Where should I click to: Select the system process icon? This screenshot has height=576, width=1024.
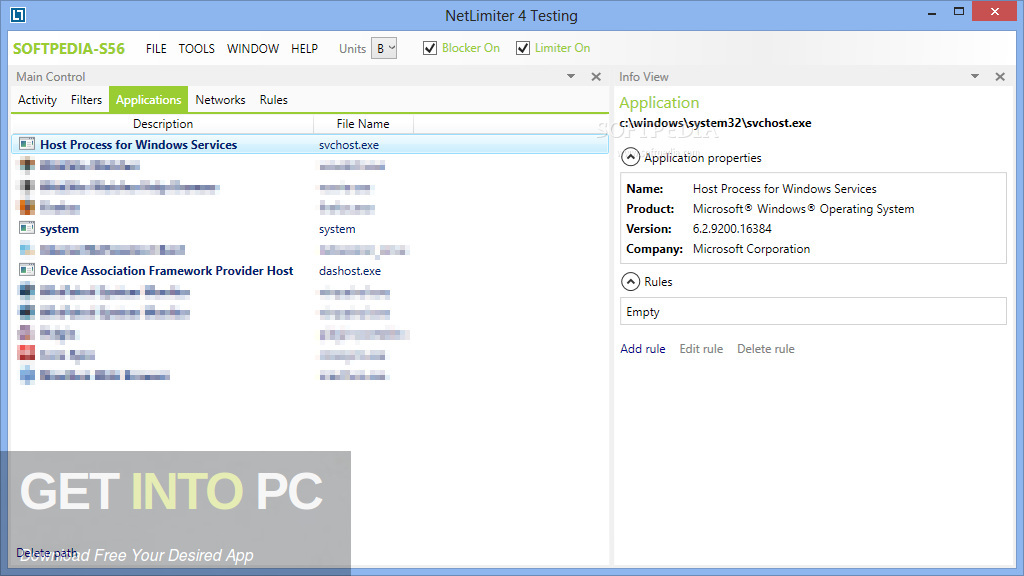(x=25, y=228)
